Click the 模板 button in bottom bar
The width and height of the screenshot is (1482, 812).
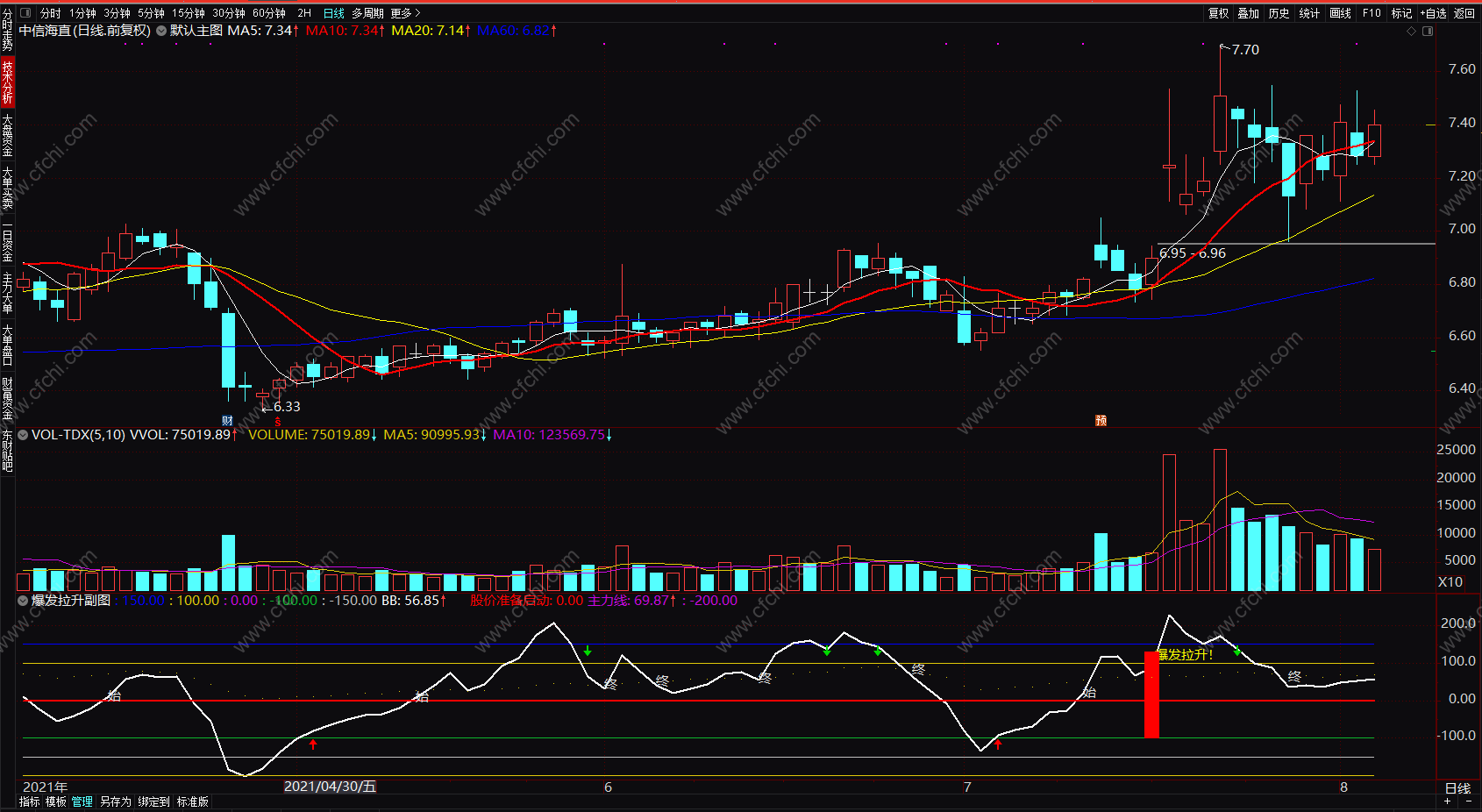pyautogui.click(x=56, y=801)
